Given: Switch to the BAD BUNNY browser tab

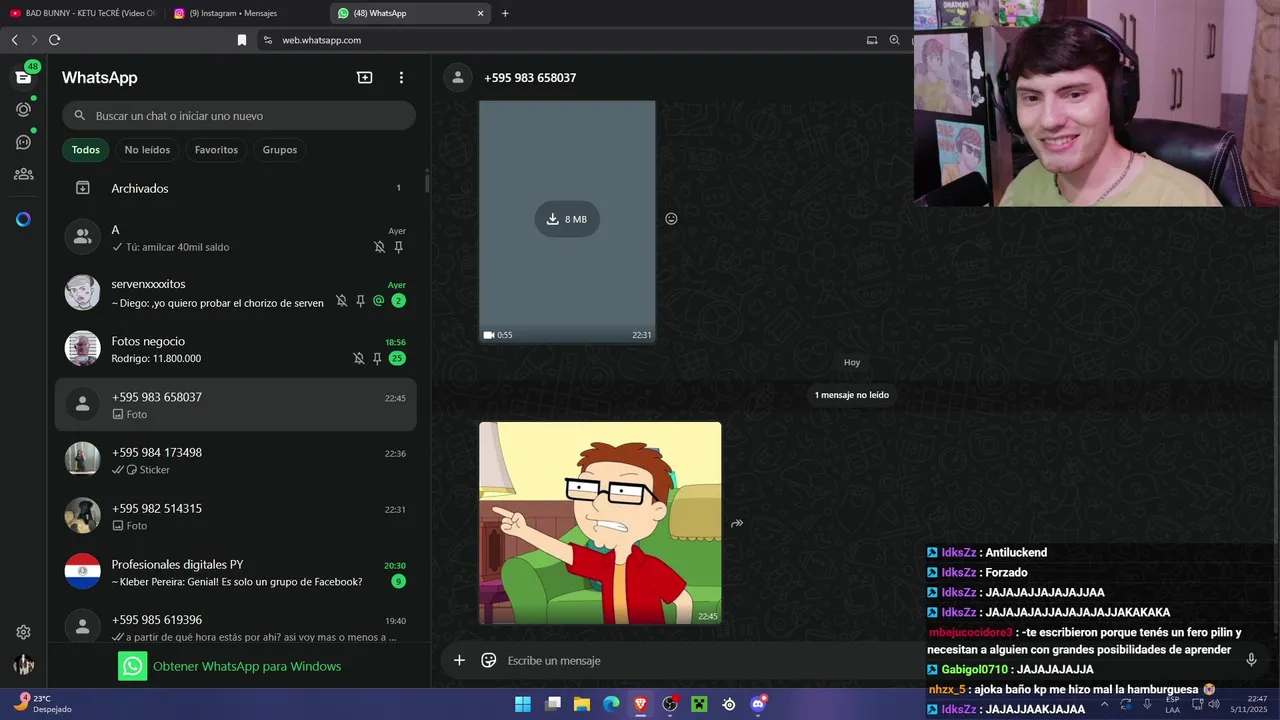Looking at the screenshot, I should pos(82,13).
